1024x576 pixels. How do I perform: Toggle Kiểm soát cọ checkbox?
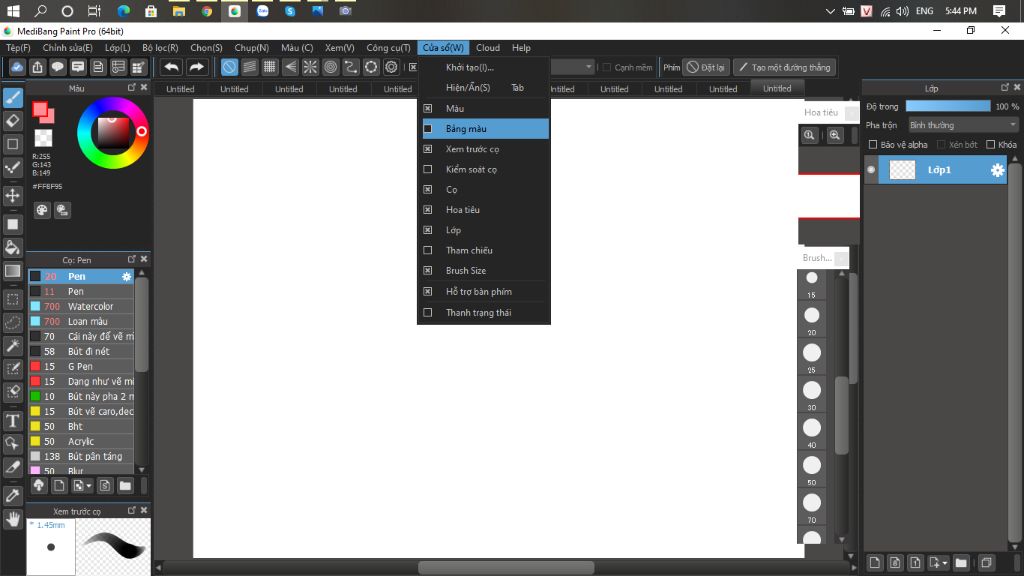[428, 169]
